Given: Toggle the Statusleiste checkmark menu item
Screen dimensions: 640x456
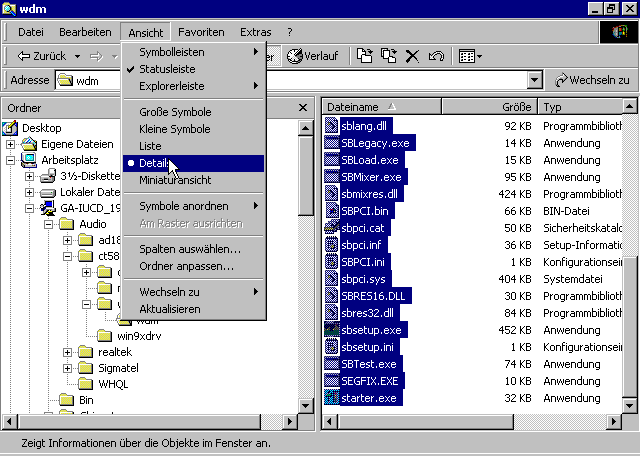Looking at the screenshot, I should 193,69.
